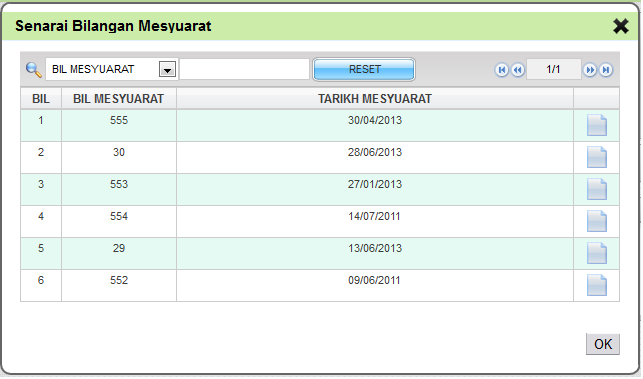Go to first page of results
Screen dimensions: 643x379
click(502, 70)
